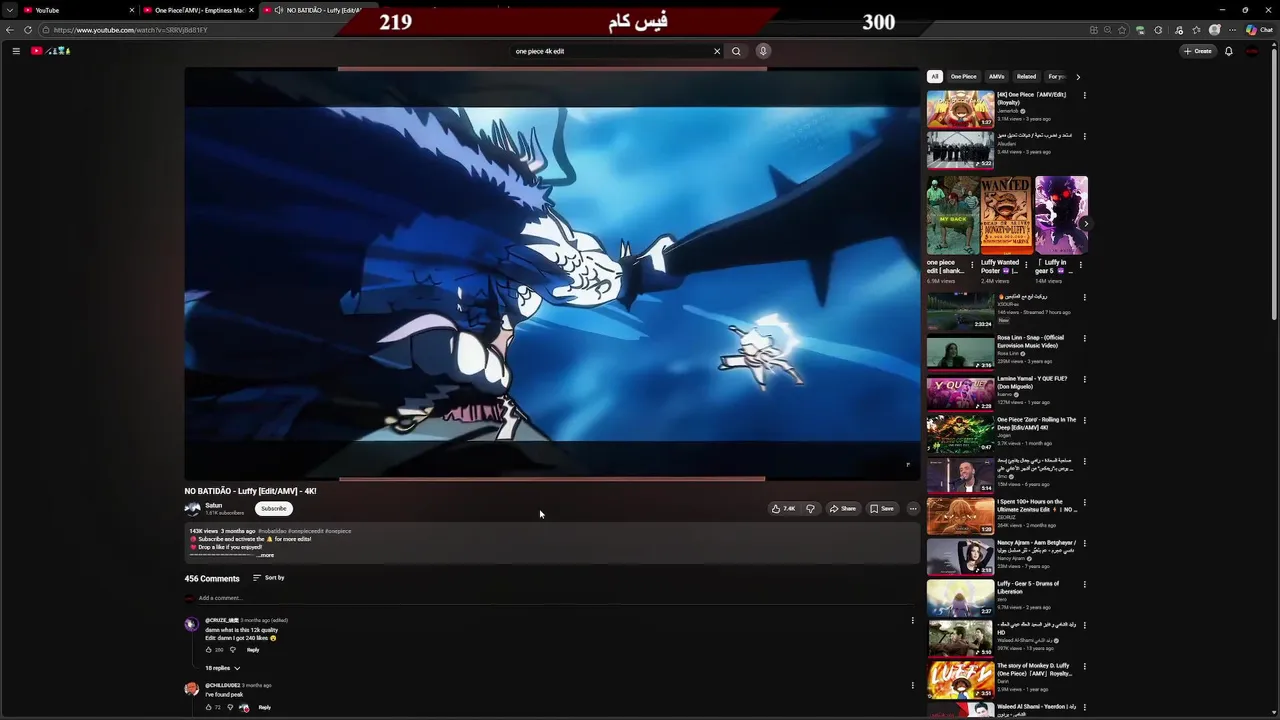Click the search magnifier button
Image resolution: width=1280 pixels, height=720 pixels.
(736, 51)
